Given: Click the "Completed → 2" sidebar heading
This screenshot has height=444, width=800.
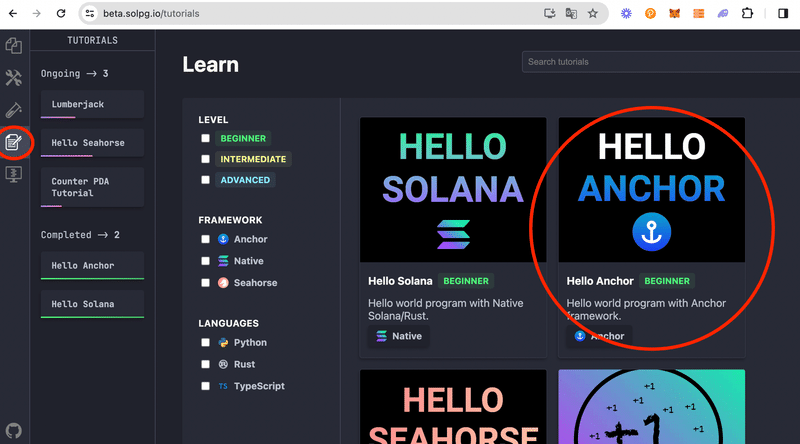Looking at the screenshot, I should tap(80, 235).
